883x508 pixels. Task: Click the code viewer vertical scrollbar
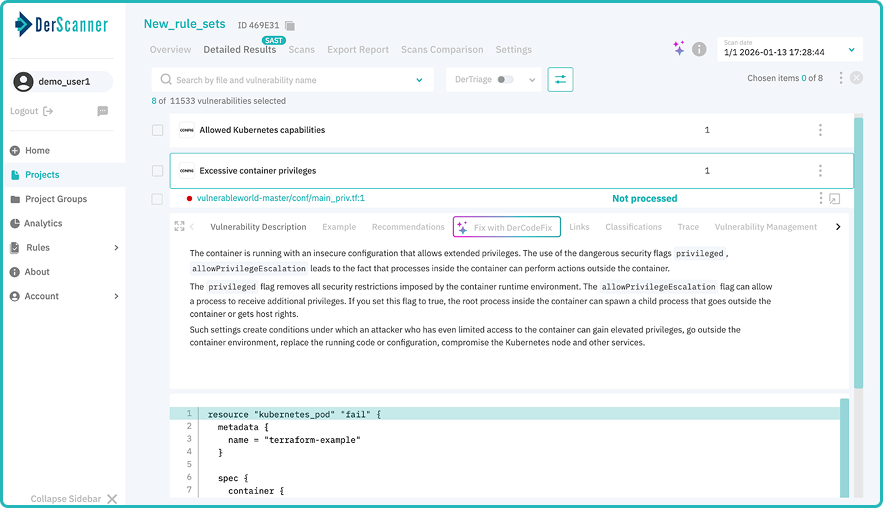point(844,448)
